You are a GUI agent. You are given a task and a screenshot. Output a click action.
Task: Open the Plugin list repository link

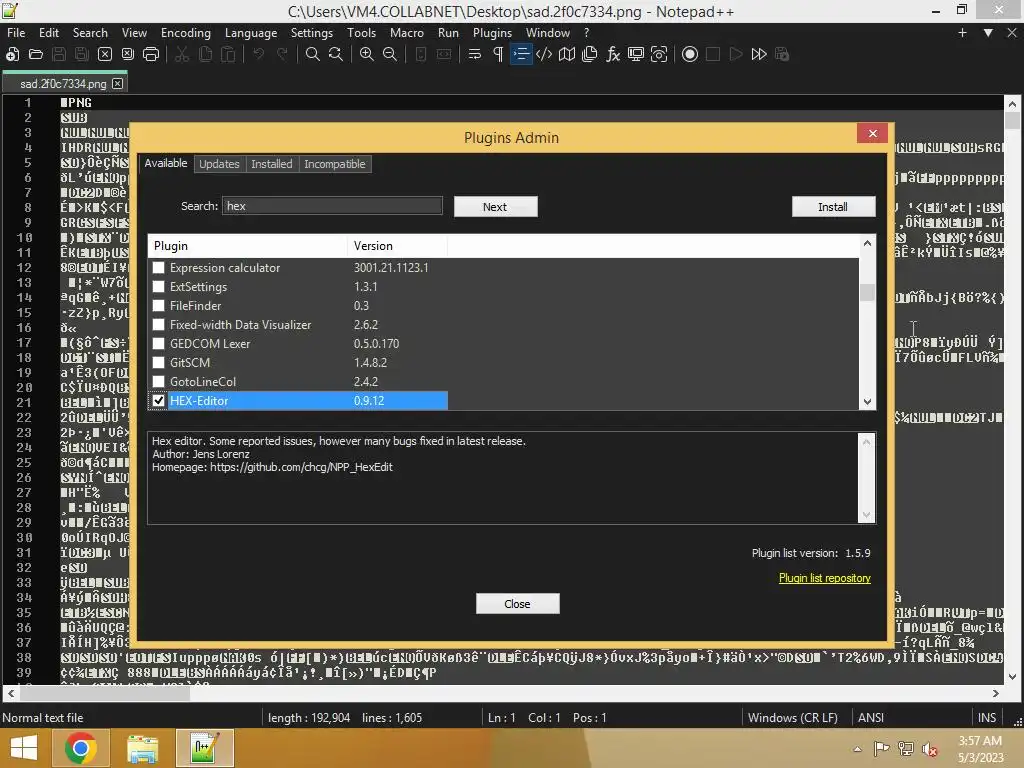824,578
